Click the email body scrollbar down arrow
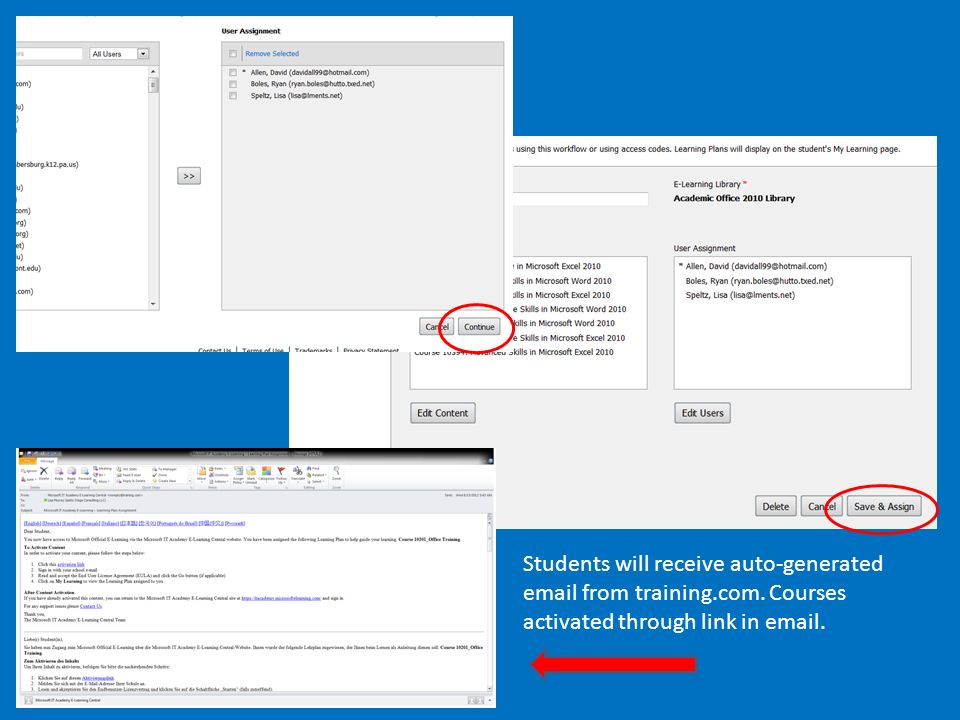960x720 pixels. [x=490, y=688]
